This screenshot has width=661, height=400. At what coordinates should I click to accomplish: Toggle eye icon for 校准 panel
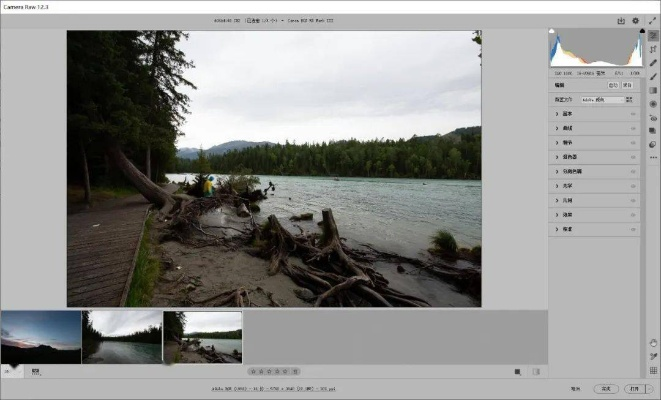pos(633,229)
